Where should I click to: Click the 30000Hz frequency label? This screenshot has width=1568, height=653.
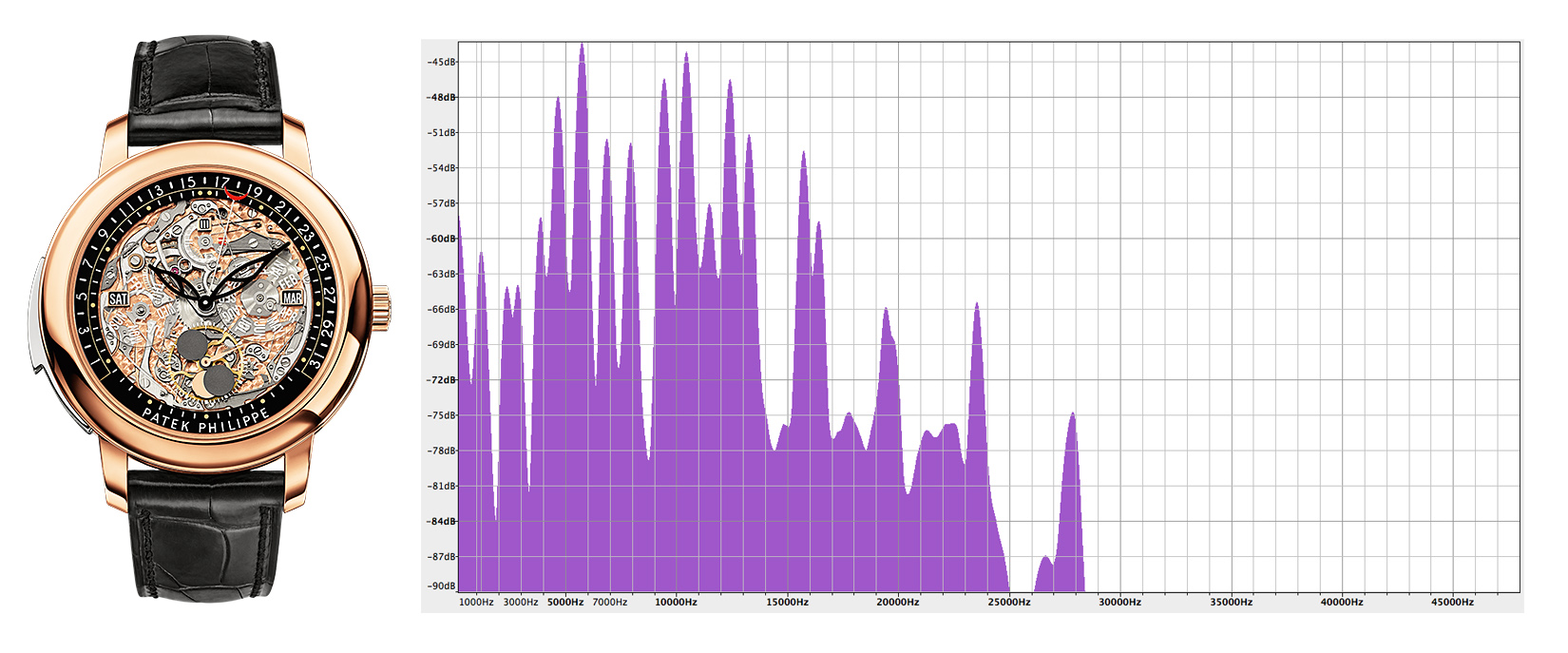coord(1120,602)
